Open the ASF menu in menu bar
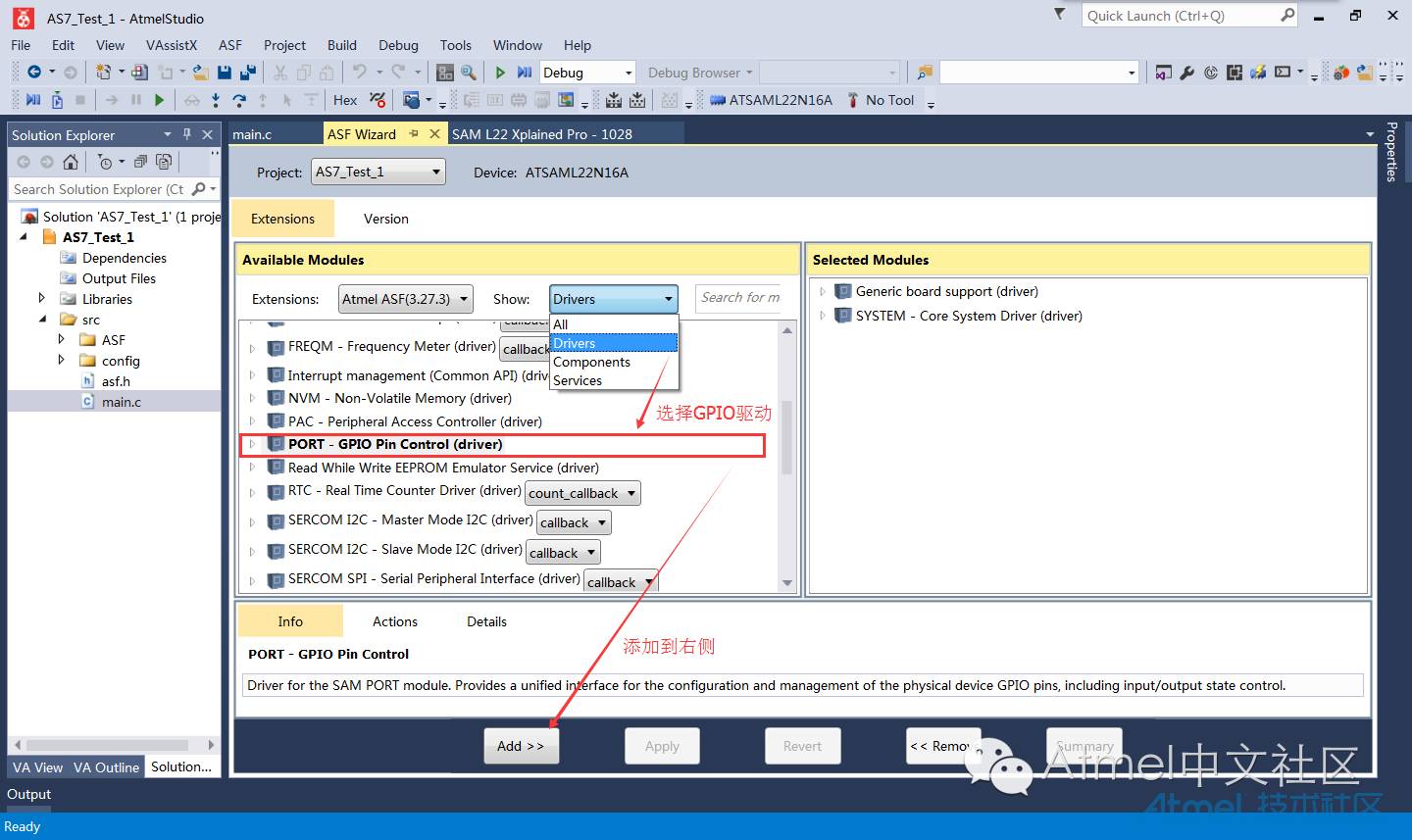Screen dimensions: 1412x840 (230, 45)
